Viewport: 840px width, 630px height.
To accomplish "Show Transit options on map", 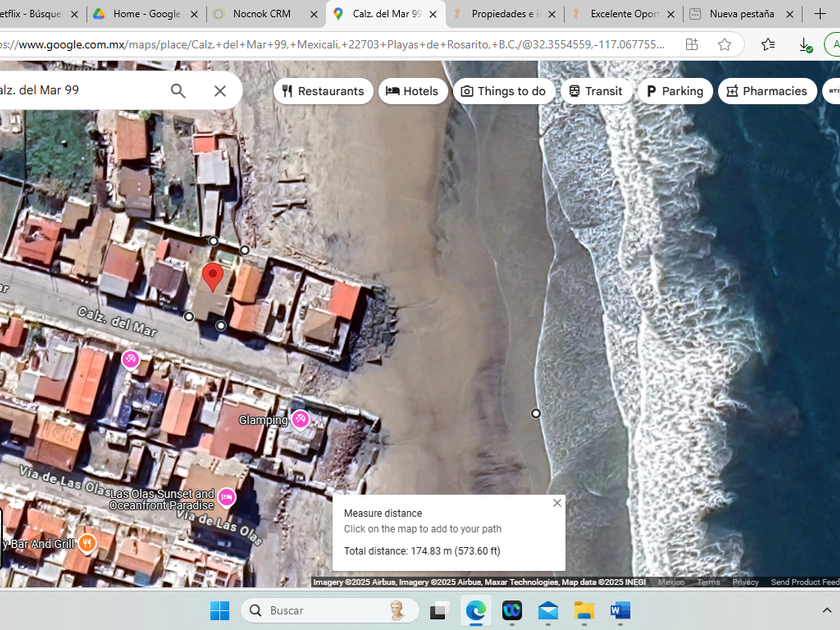I will [596, 91].
